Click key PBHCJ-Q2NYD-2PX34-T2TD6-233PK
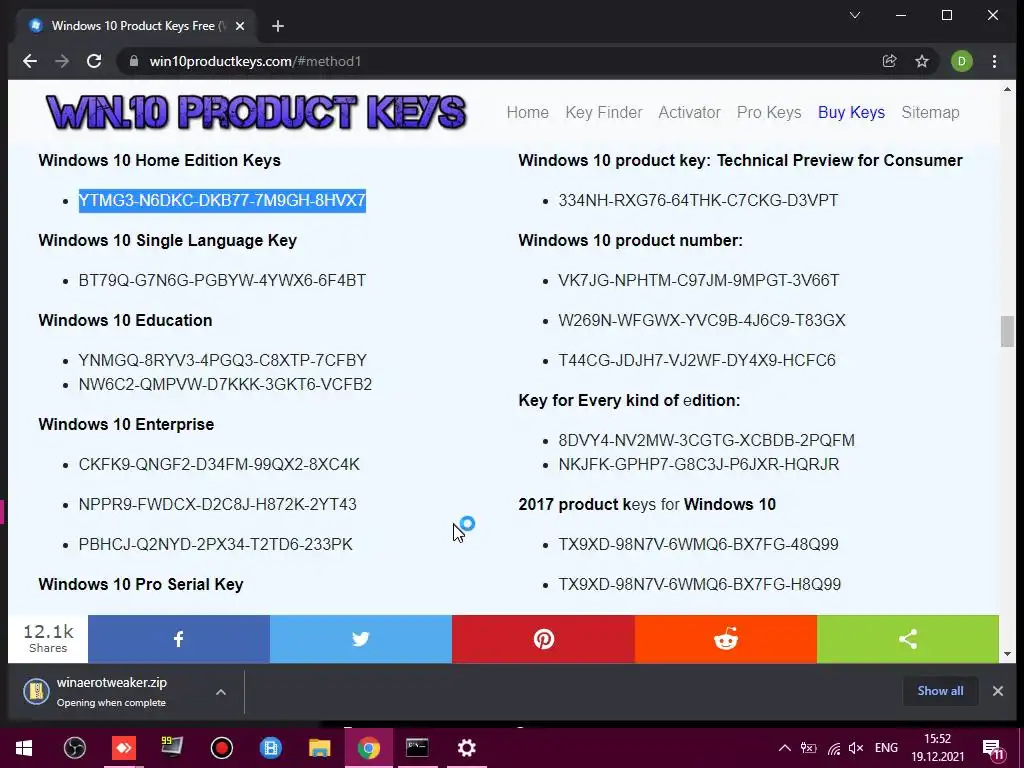The width and height of the screenshot is (1024, 768). click(x=216, y=545)
